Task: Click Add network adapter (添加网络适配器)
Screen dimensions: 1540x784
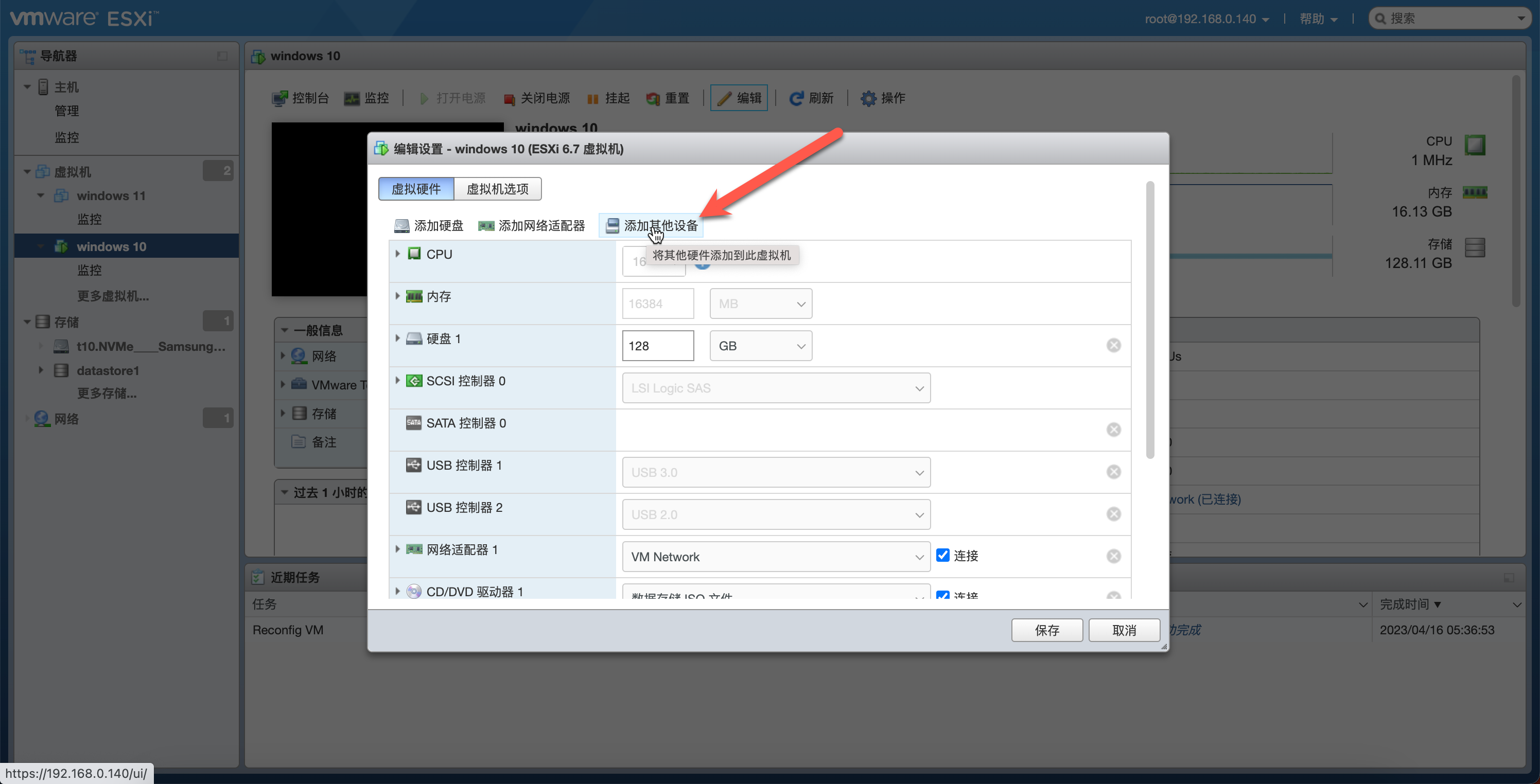Action: pos(532,226)
